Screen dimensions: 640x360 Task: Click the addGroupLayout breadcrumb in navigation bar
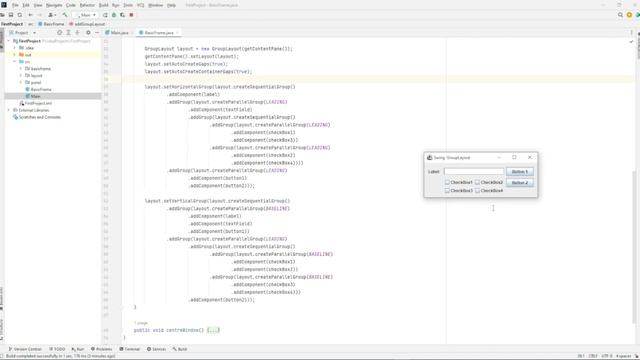[87, 24]
